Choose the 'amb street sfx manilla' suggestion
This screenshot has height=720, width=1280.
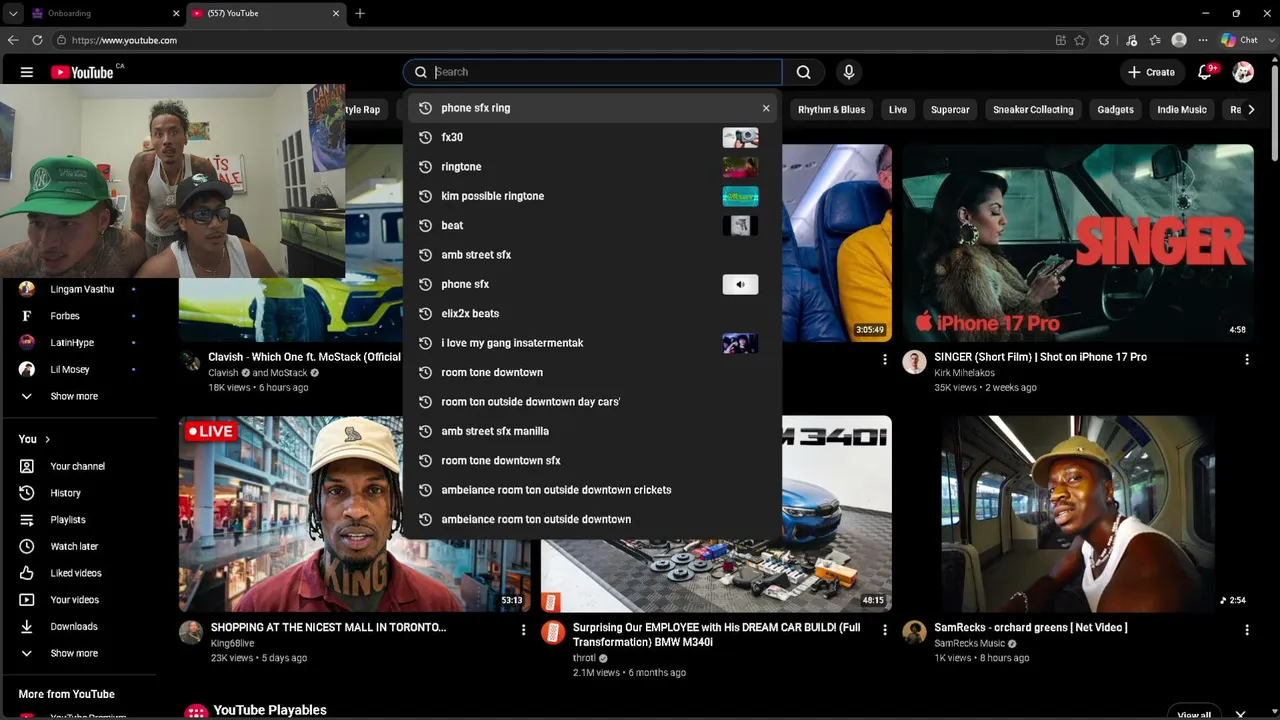(592, 431)
